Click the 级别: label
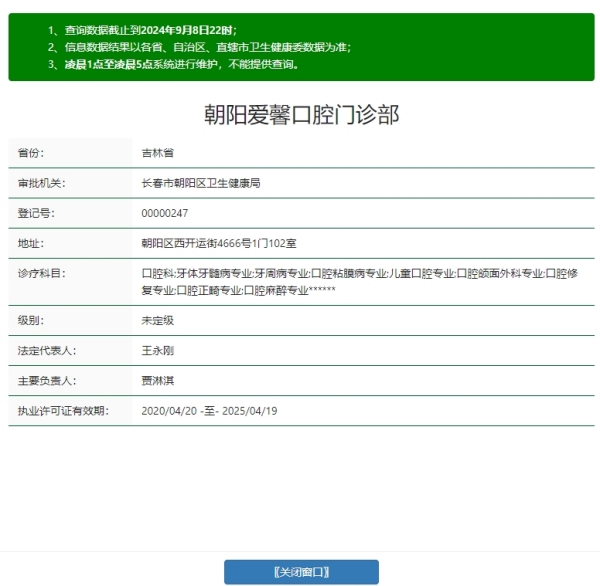The width and height of the screenshot is (600, 586). tap(31, 320)
